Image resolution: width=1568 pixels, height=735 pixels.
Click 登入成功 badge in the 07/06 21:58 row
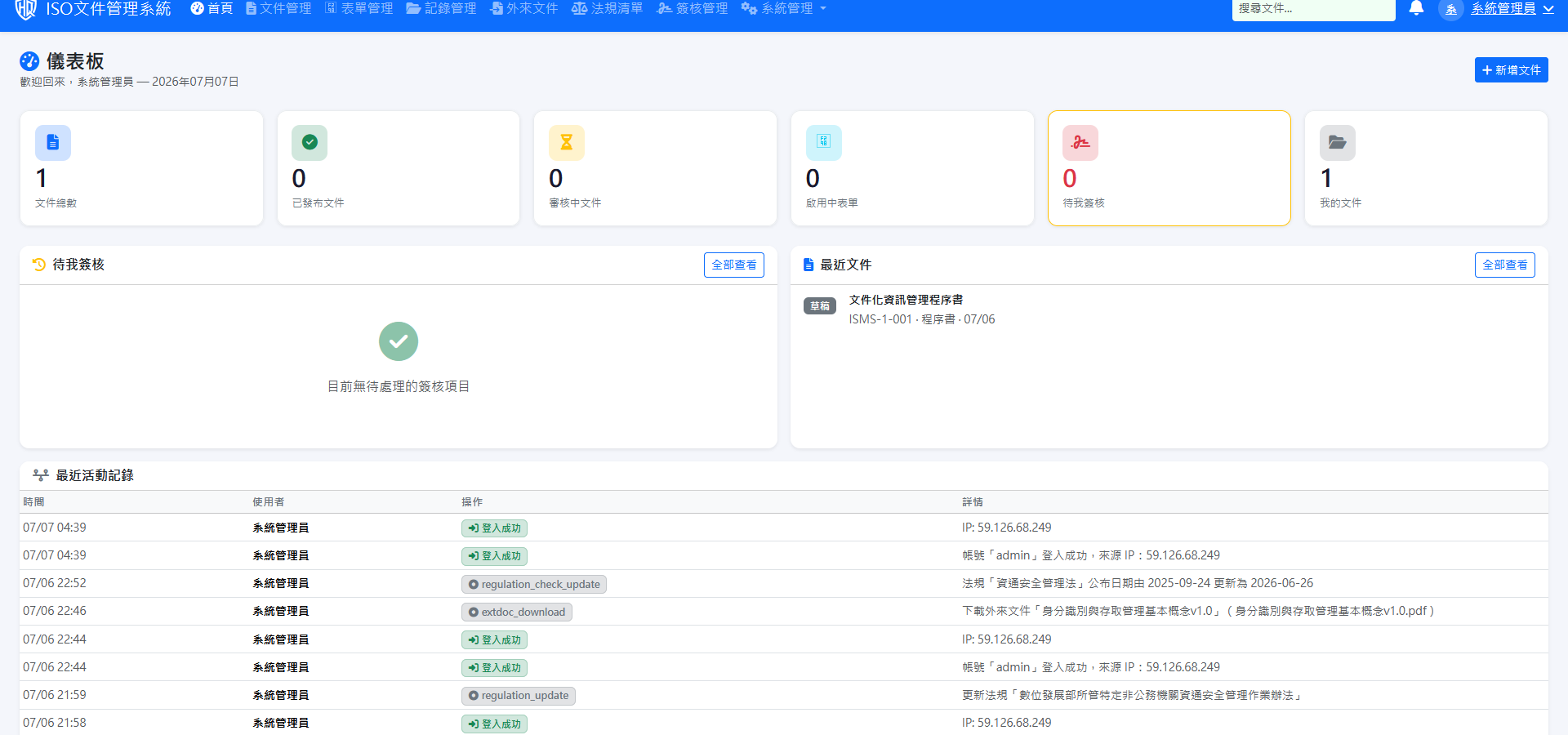point(494,724)
